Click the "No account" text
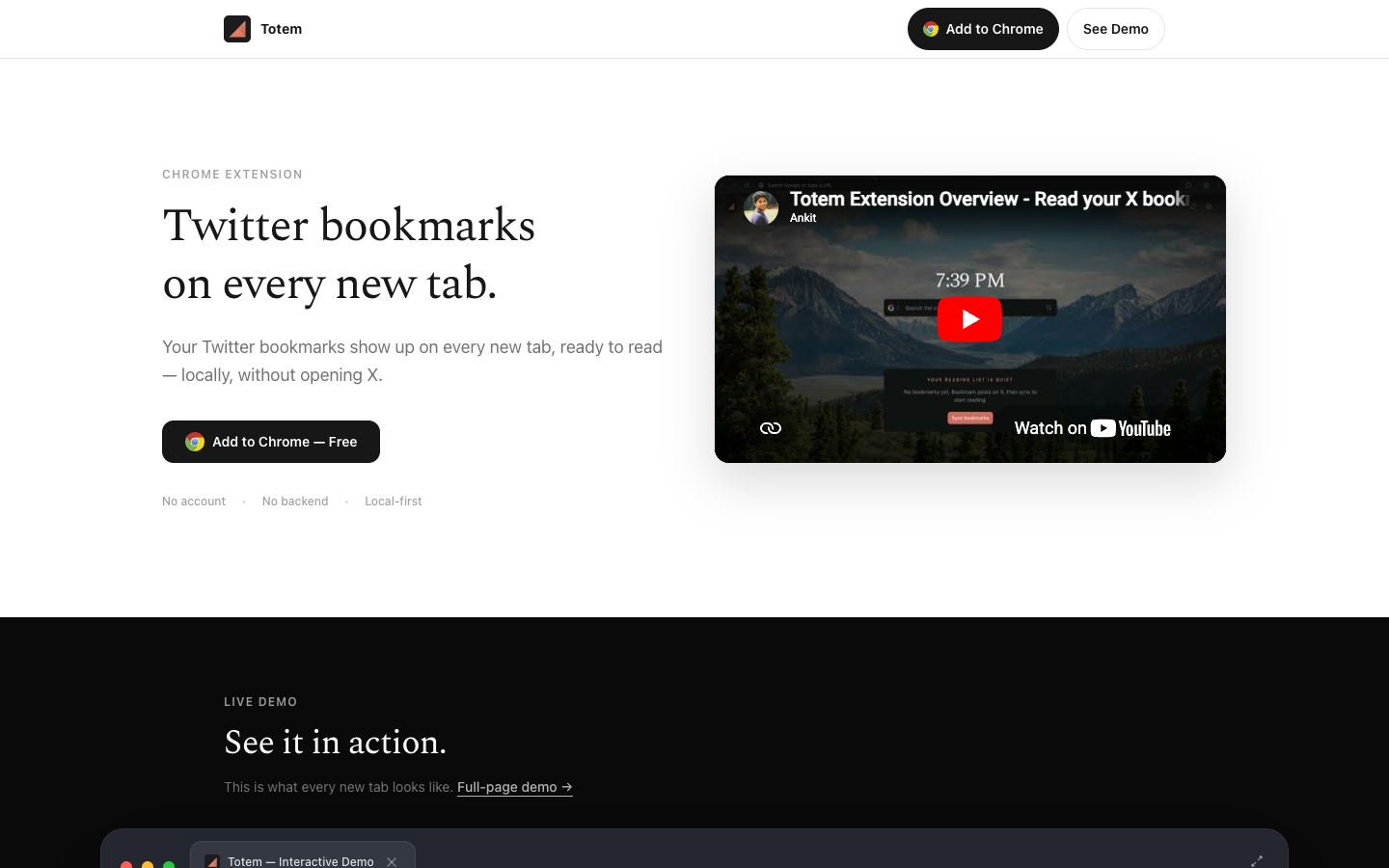Viewport: 1389px width, 868px height. (x=194, y=502)
